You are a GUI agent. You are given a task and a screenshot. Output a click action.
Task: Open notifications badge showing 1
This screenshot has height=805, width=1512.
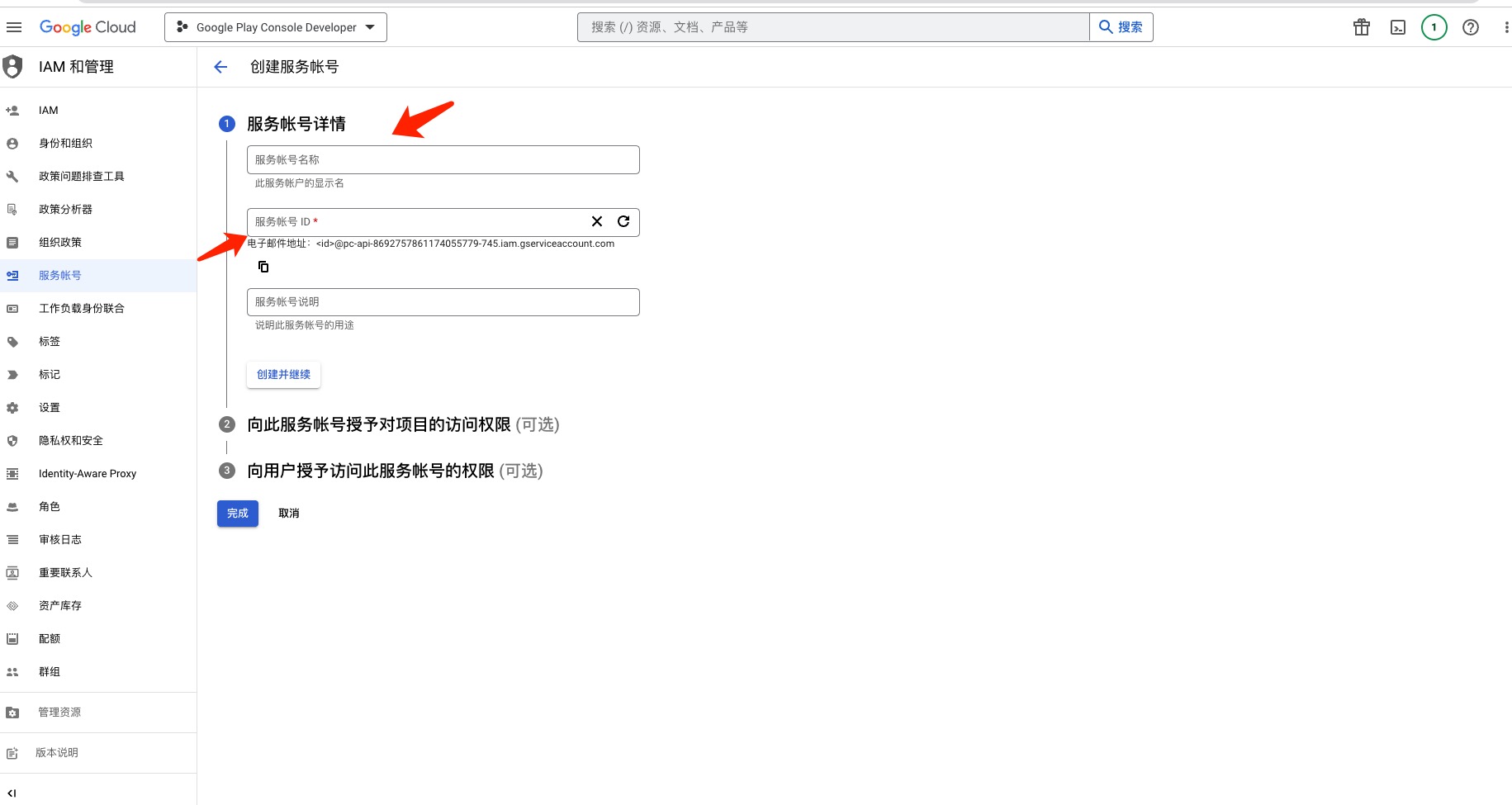click(x=1434, y=27)
